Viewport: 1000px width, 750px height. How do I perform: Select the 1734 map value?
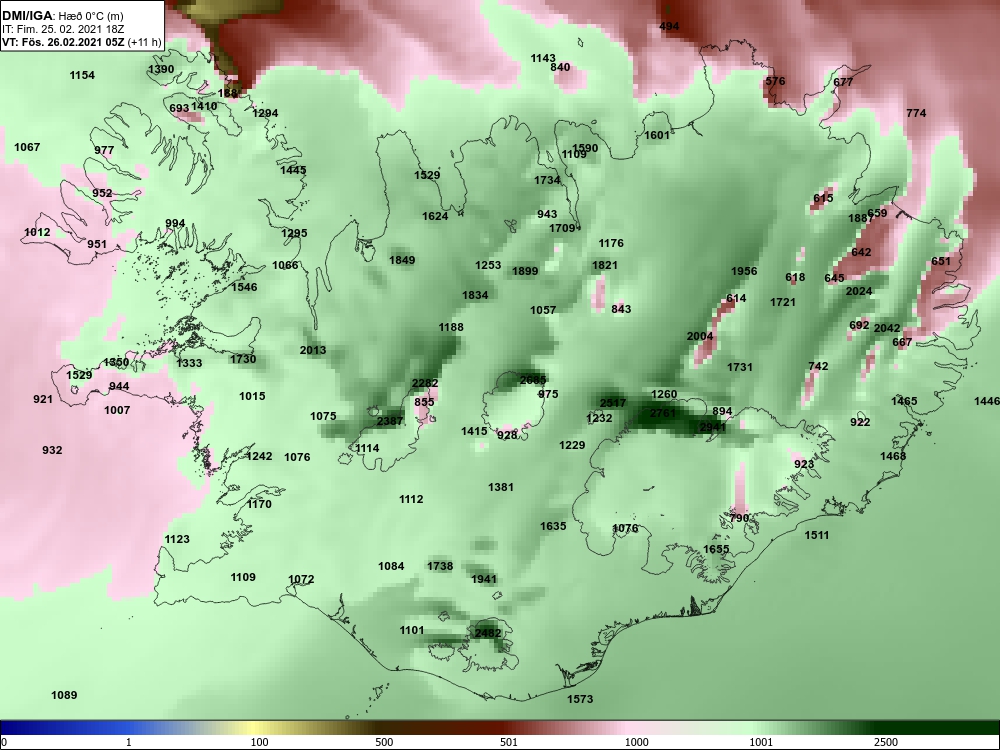(547, 180)
